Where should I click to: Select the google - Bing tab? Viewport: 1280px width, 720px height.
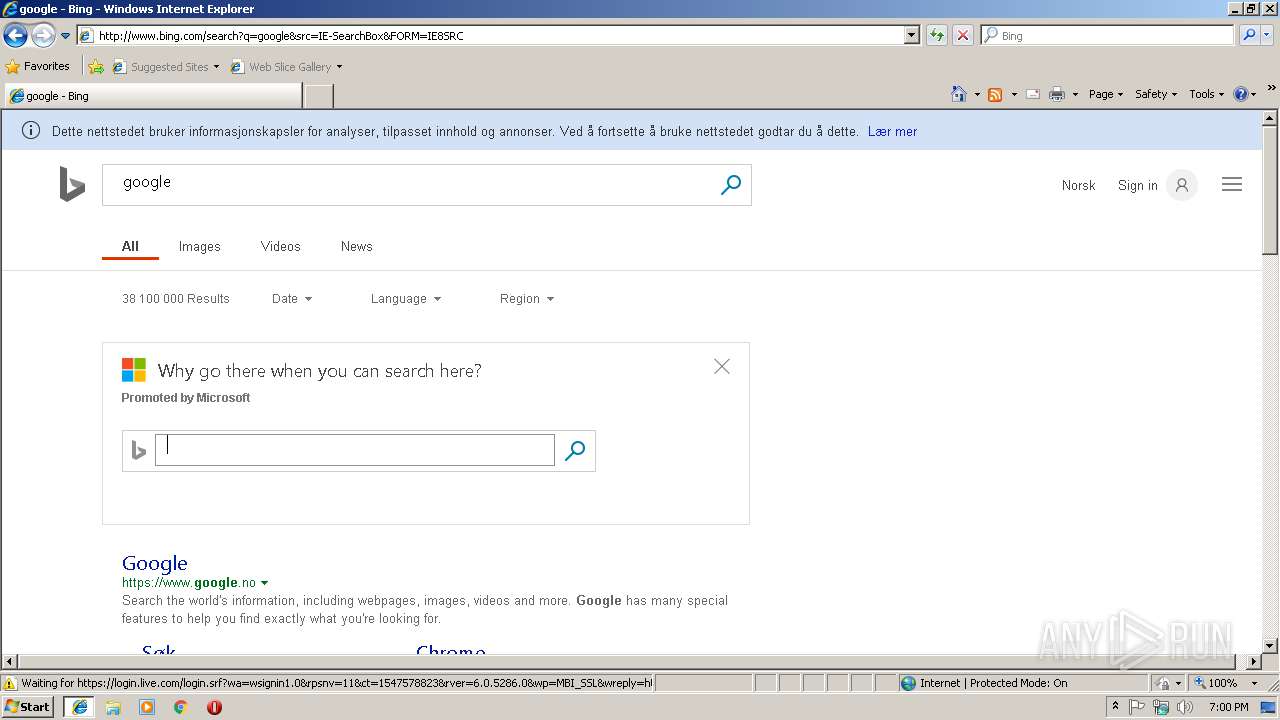[153, 96]
